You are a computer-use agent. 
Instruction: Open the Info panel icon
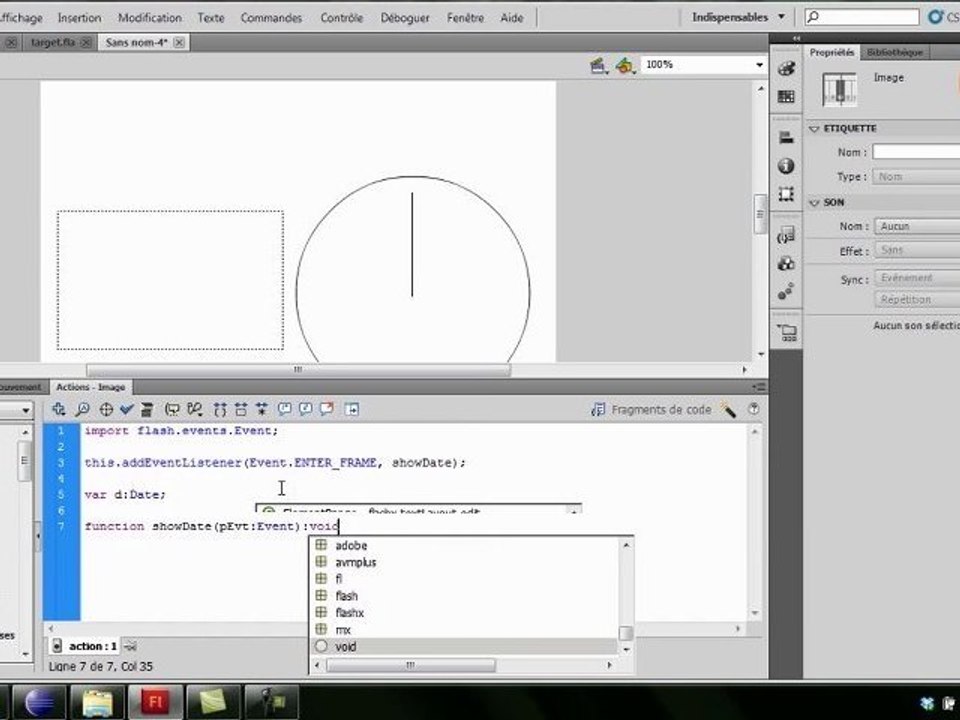point(786,166)
